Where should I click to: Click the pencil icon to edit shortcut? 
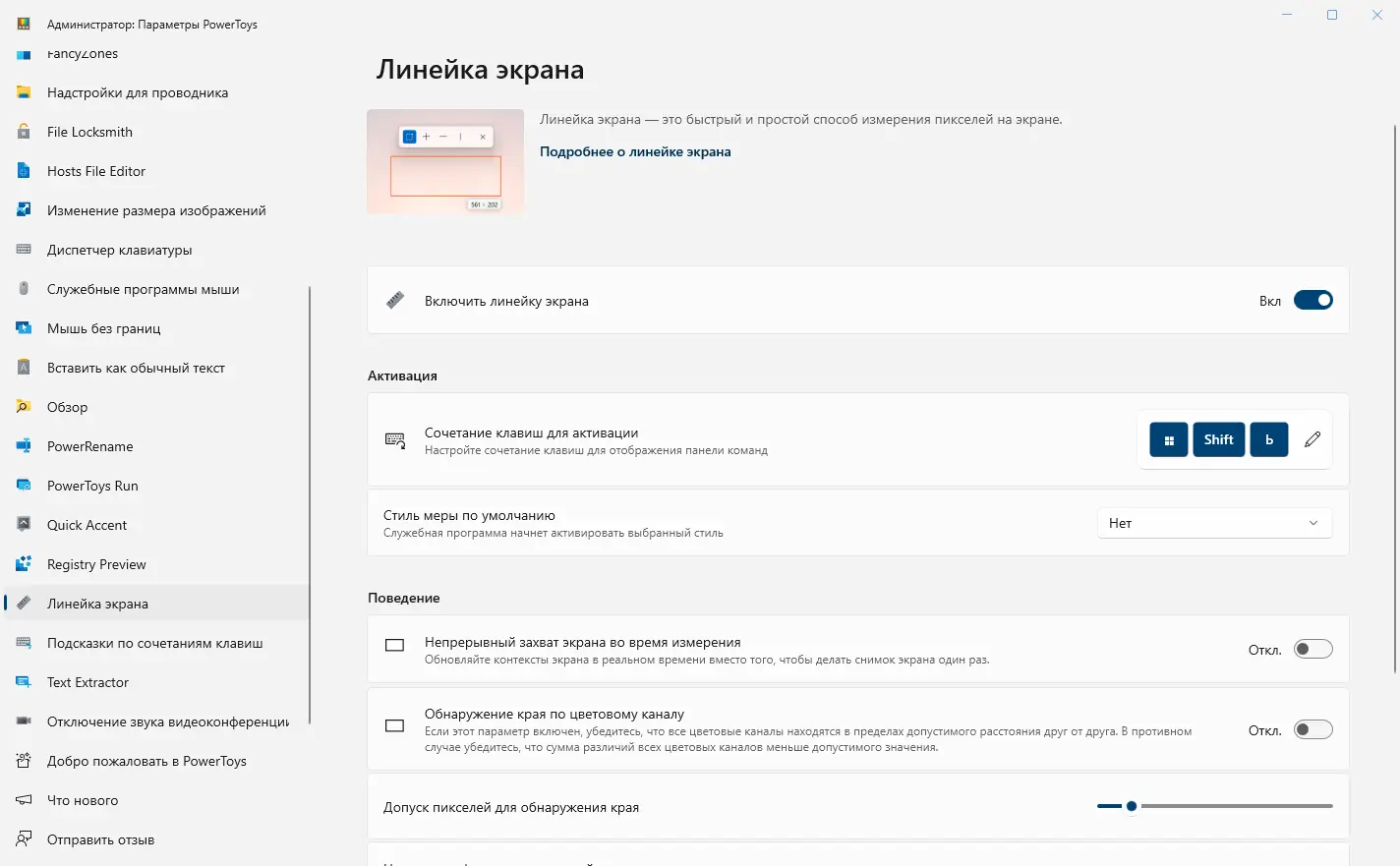[1312, 439]
